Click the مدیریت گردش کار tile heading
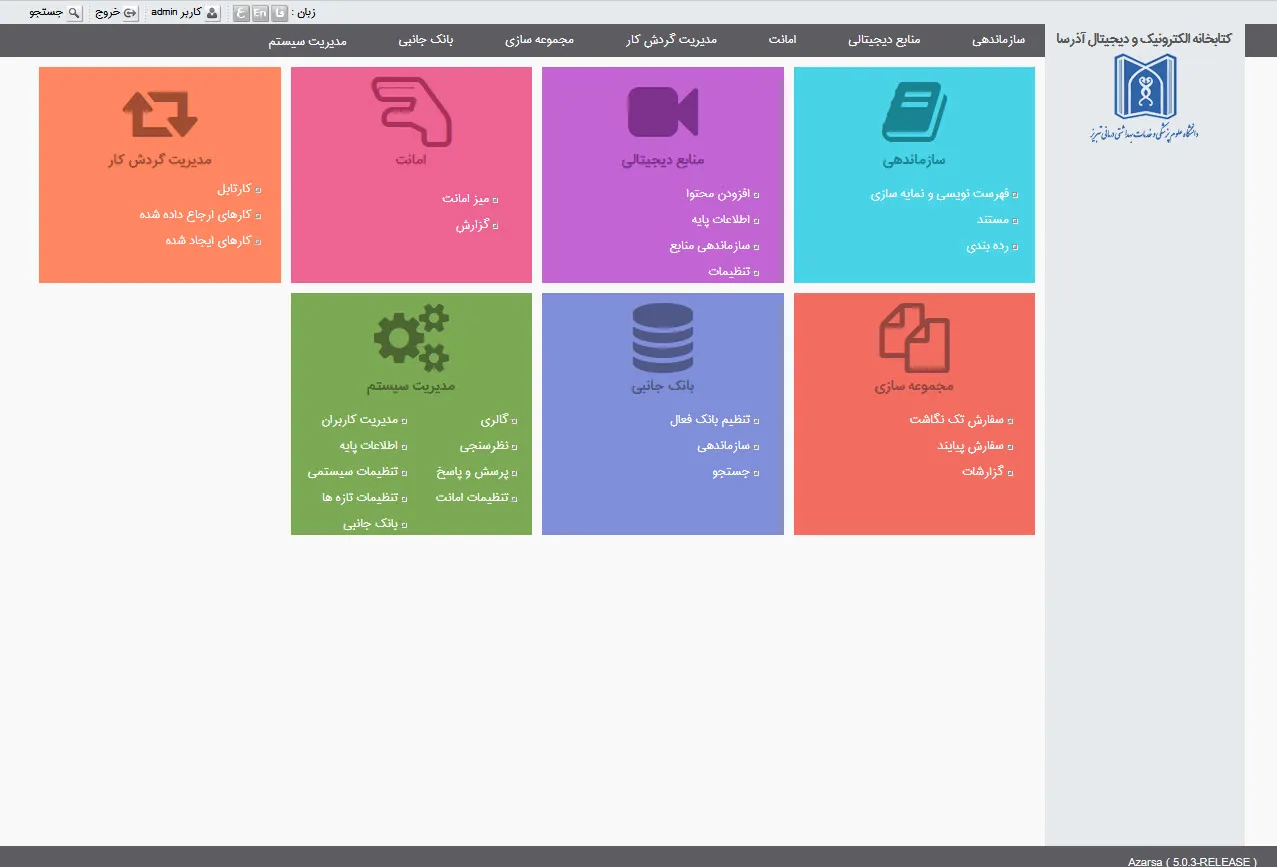Screen dimensions: 1277x867 pos(160,160)
